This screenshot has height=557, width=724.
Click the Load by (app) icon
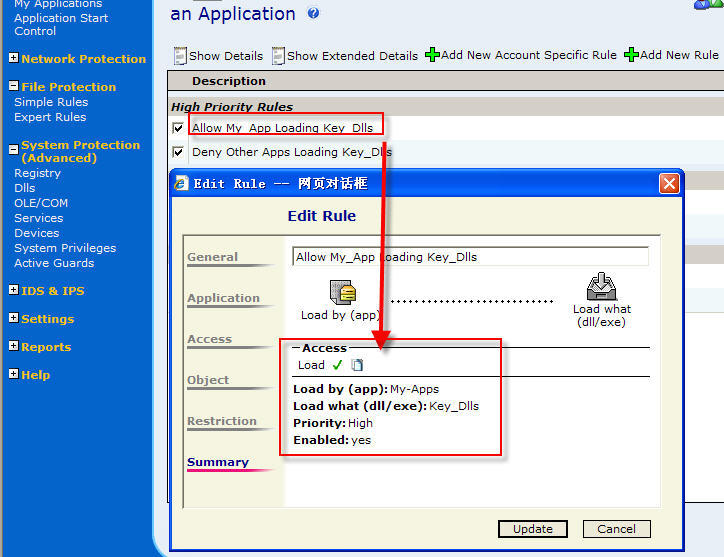click(x=343, y=292)
